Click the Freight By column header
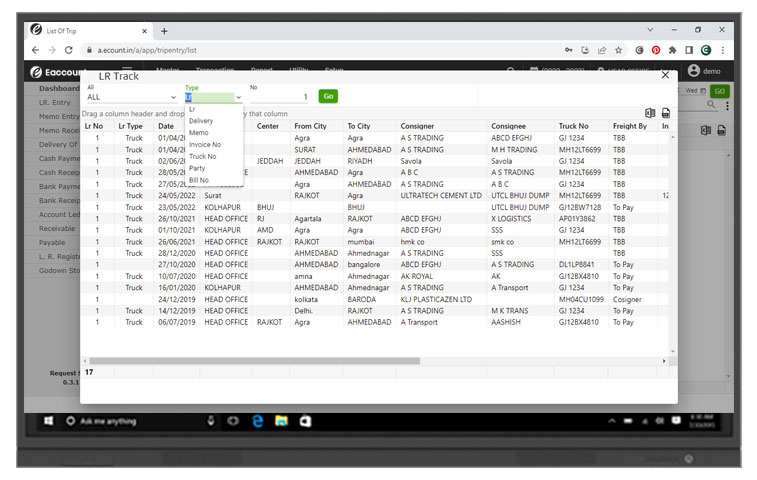Viewport: 757px width, 480px height. (x=630, y=126)
